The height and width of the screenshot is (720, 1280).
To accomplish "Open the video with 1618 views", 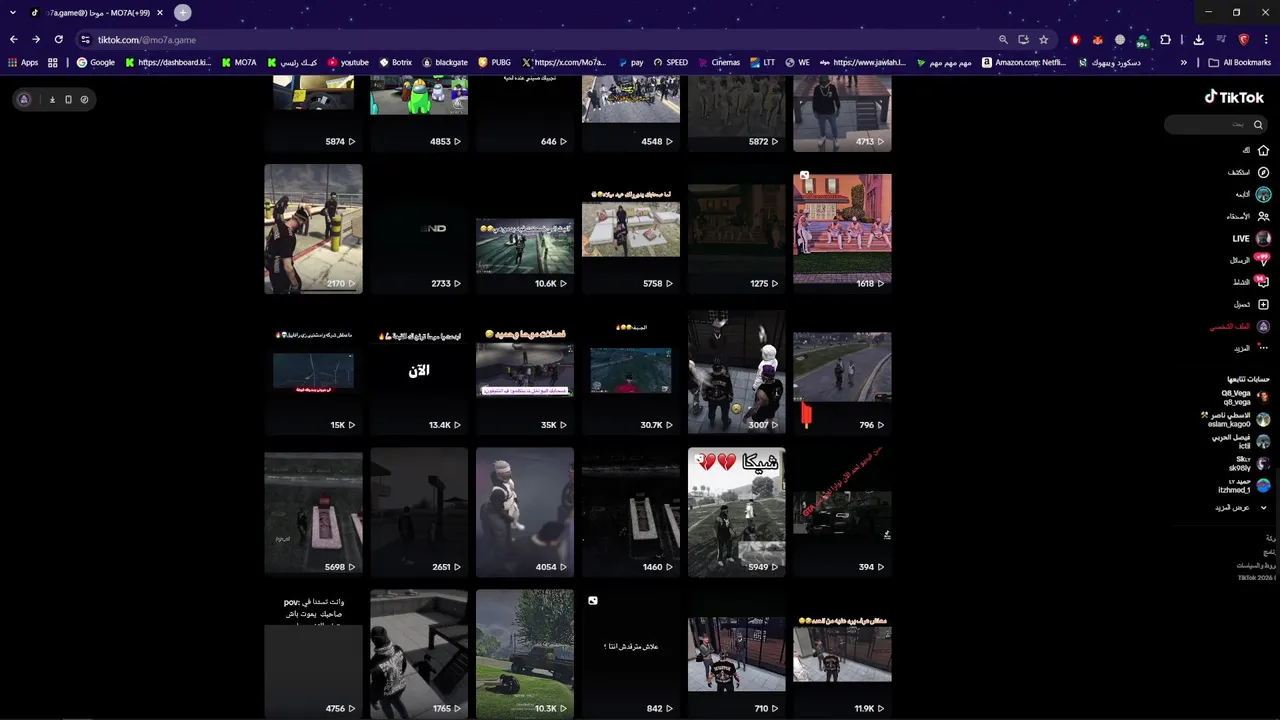I will pos(842,229).
